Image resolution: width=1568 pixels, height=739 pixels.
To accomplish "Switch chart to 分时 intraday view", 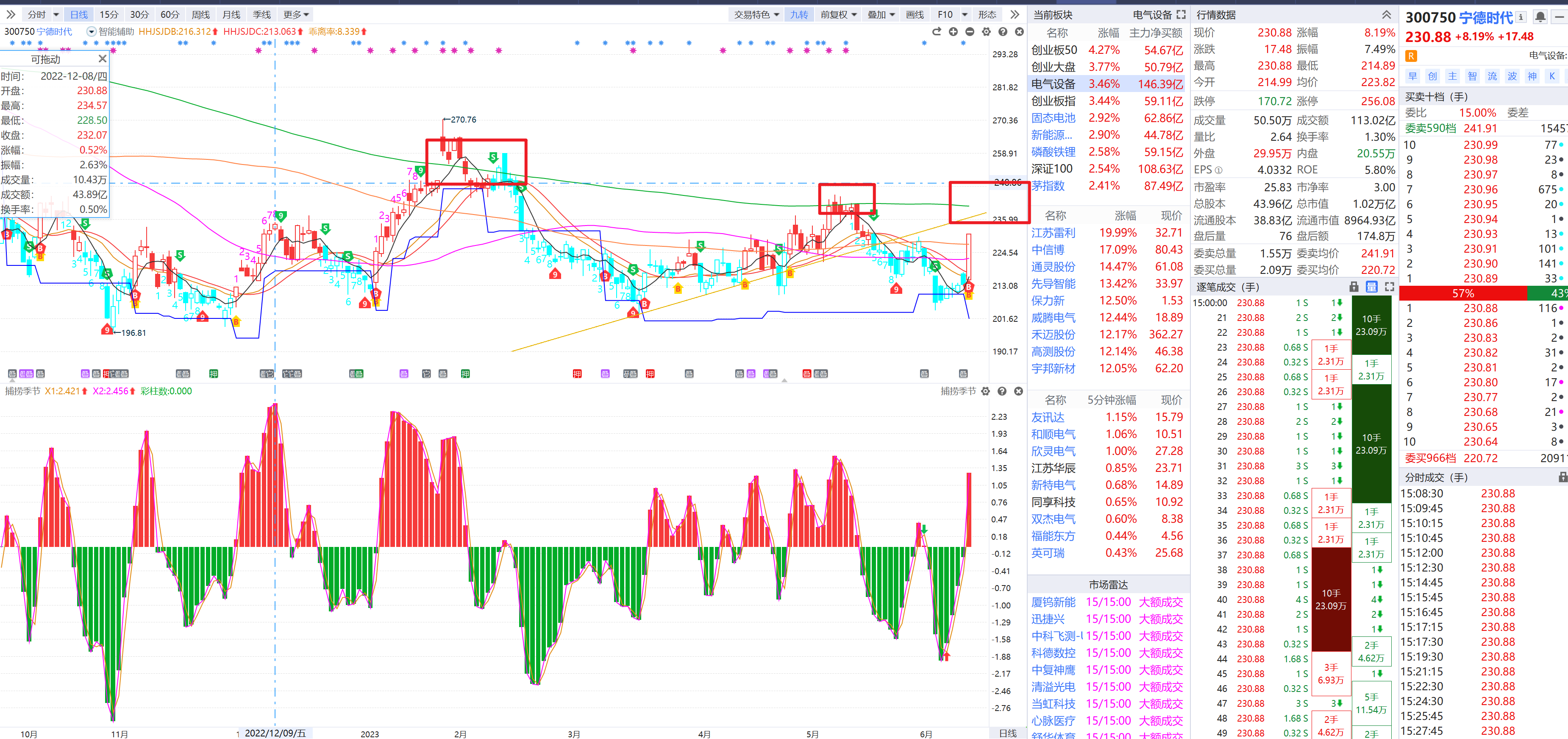I will (x=36, y=14).
